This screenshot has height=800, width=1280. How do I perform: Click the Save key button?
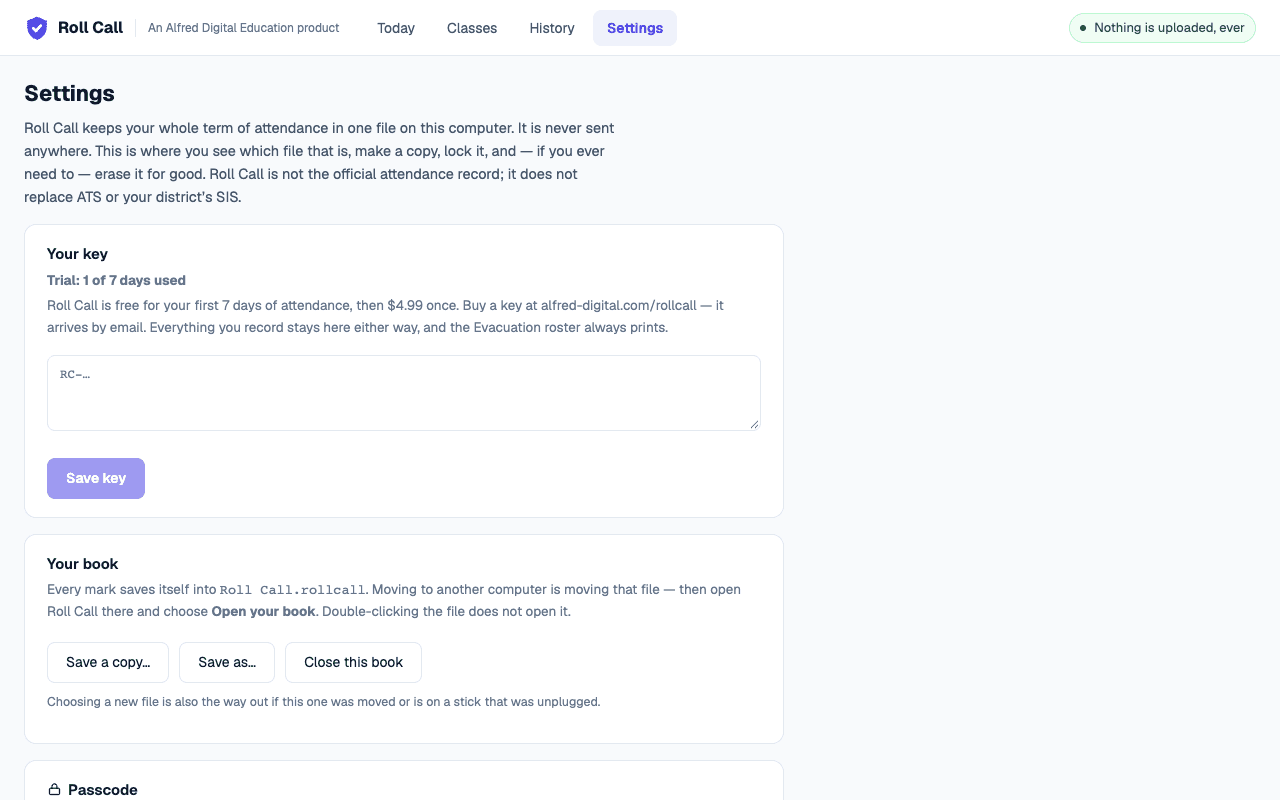tap(96, 478)
